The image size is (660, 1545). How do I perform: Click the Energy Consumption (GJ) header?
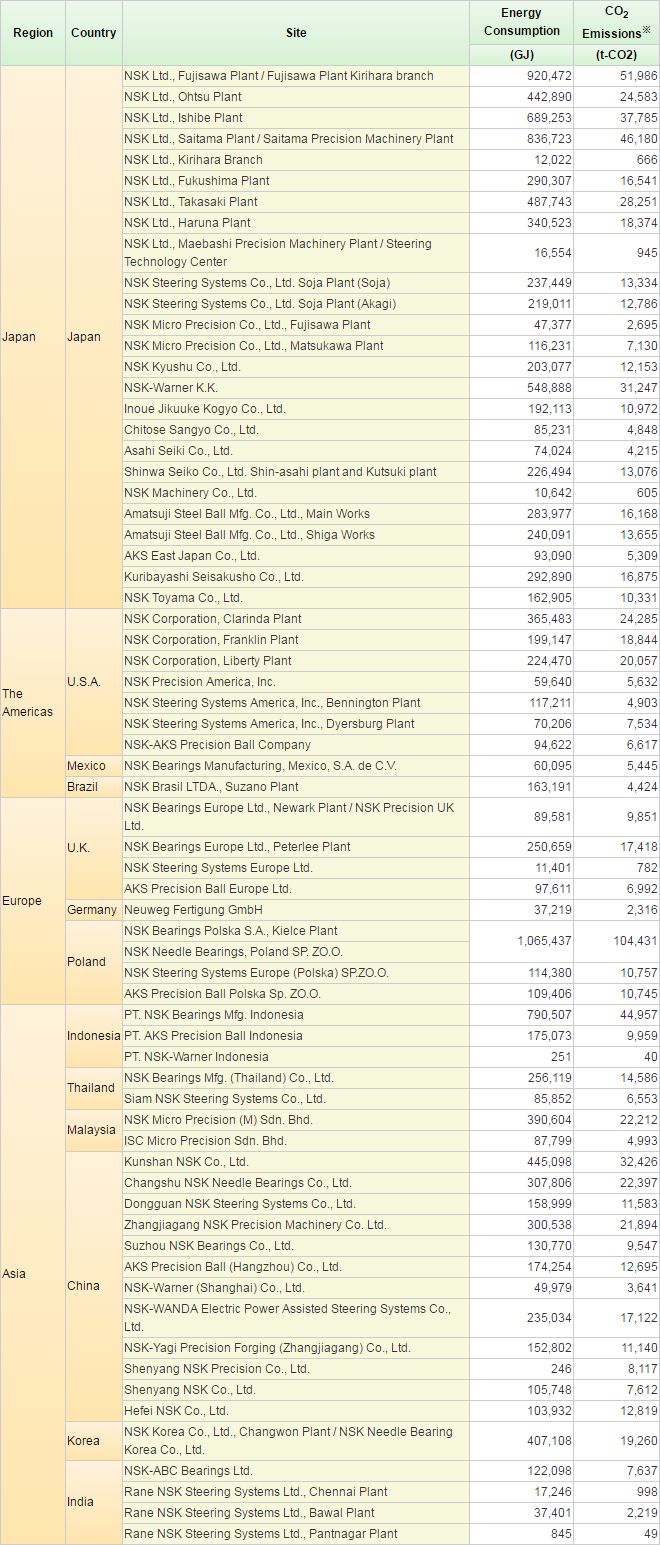coord(521,33)
